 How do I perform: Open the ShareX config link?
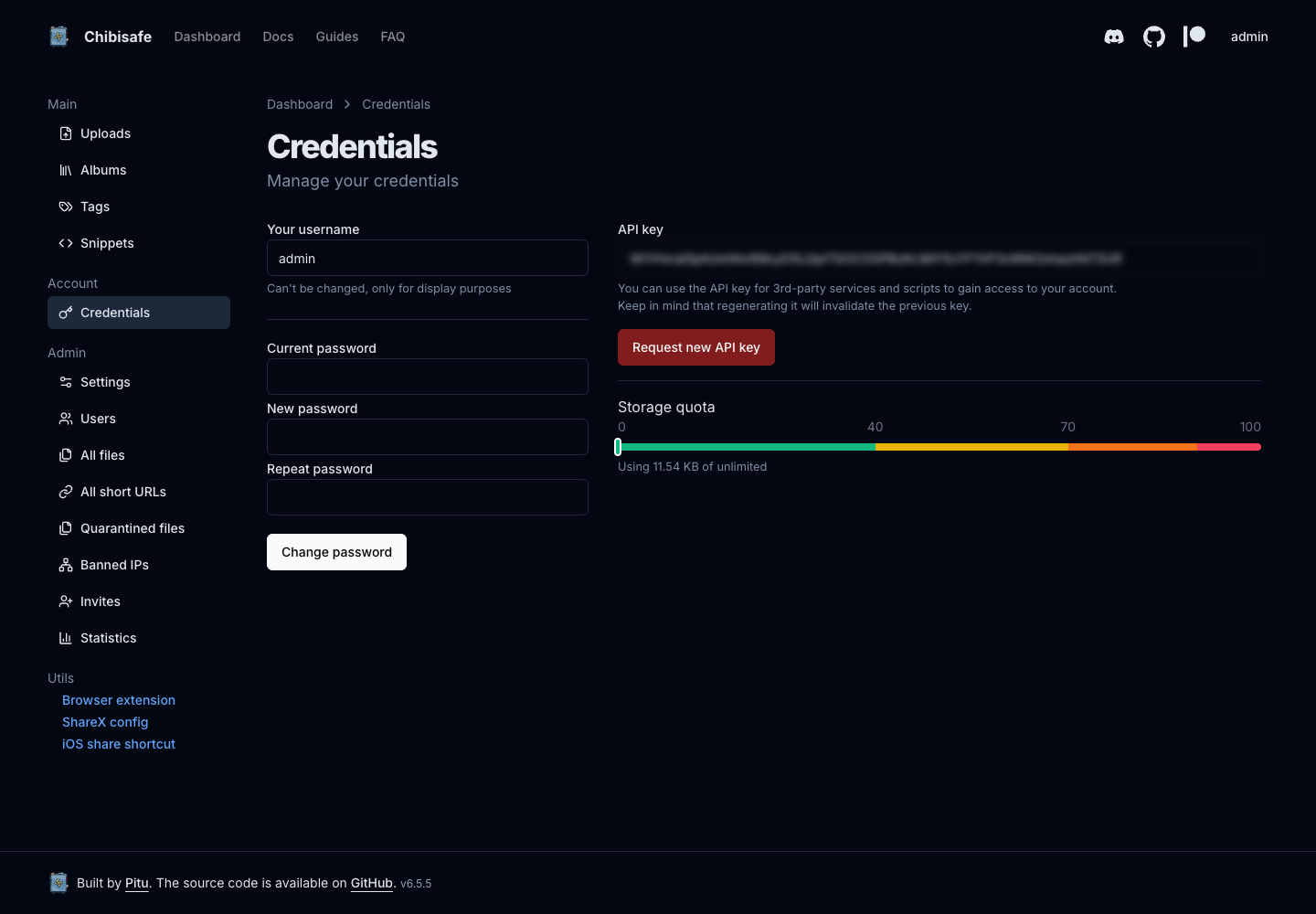[x=105, y=722]
